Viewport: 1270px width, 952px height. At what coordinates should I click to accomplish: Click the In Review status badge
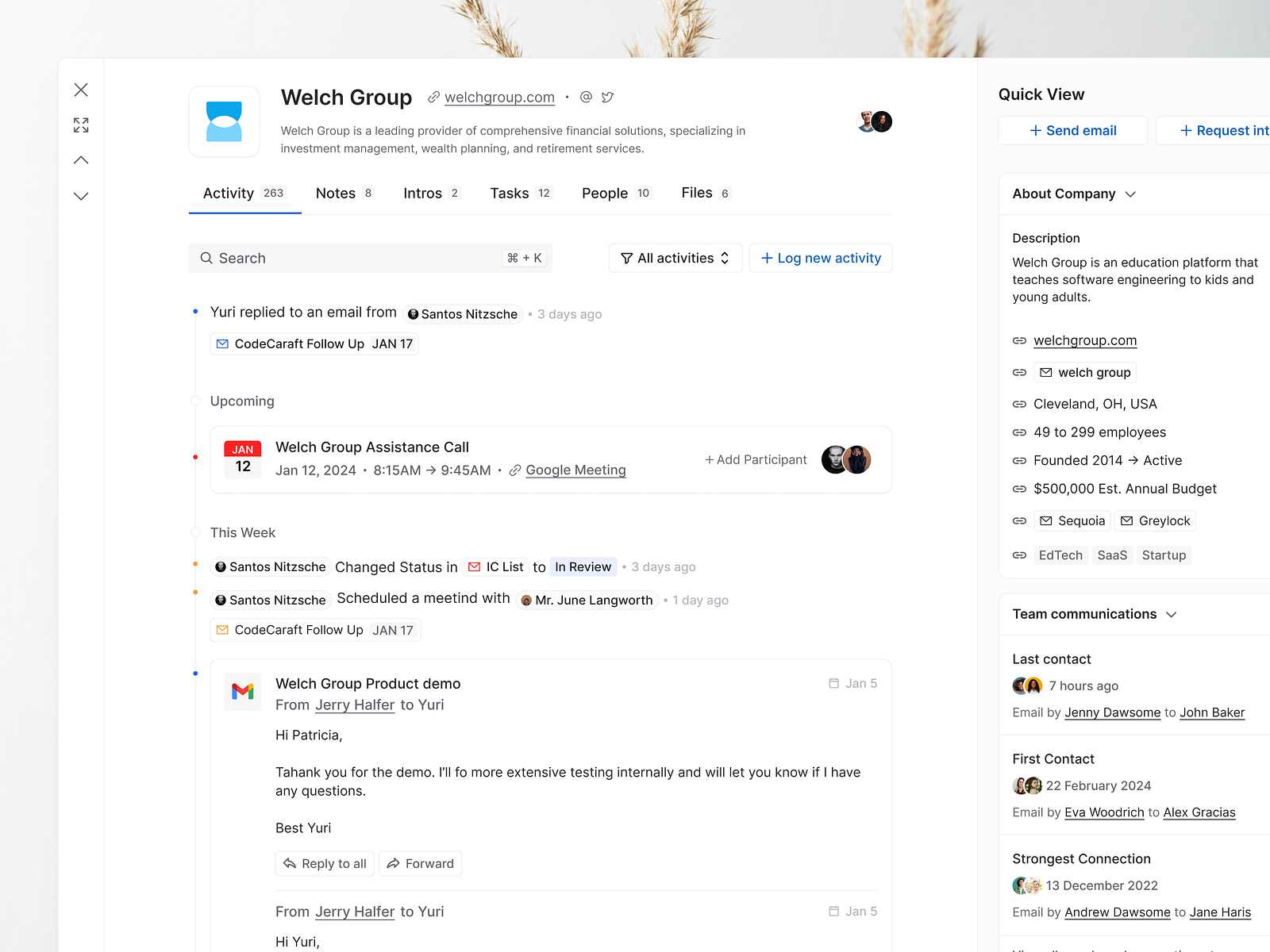tap(583, 566)
